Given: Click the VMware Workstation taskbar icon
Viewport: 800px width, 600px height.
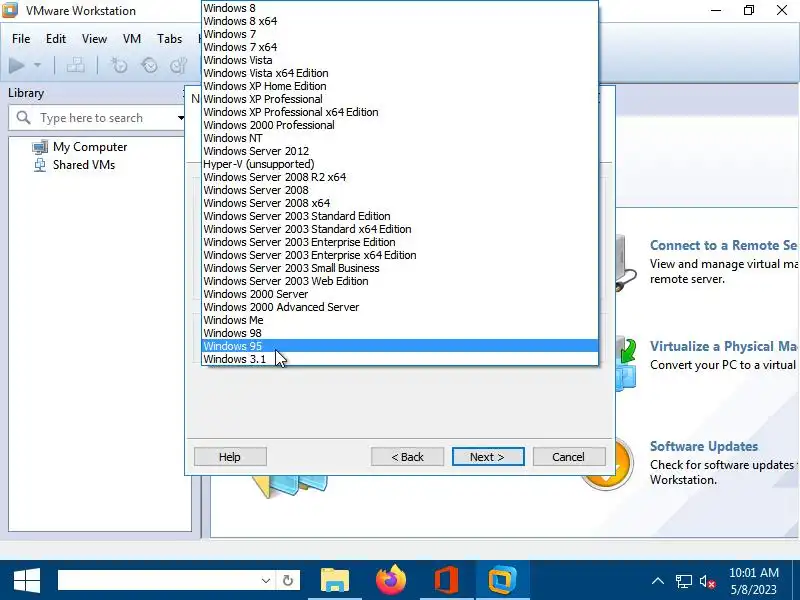Looking at the screenshot, I should [x=503, y=580].
